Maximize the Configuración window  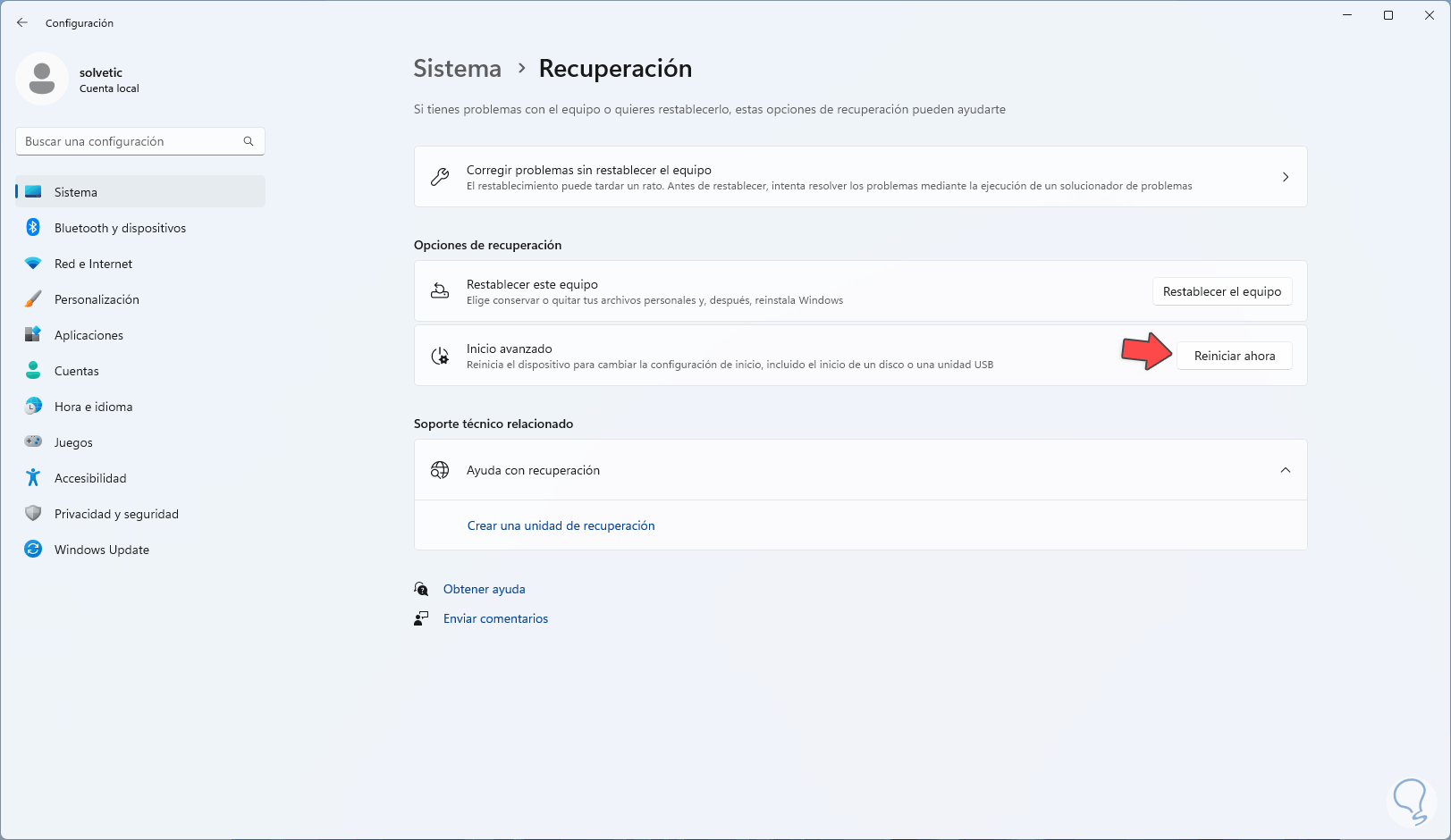click(x=1388, y=15)
